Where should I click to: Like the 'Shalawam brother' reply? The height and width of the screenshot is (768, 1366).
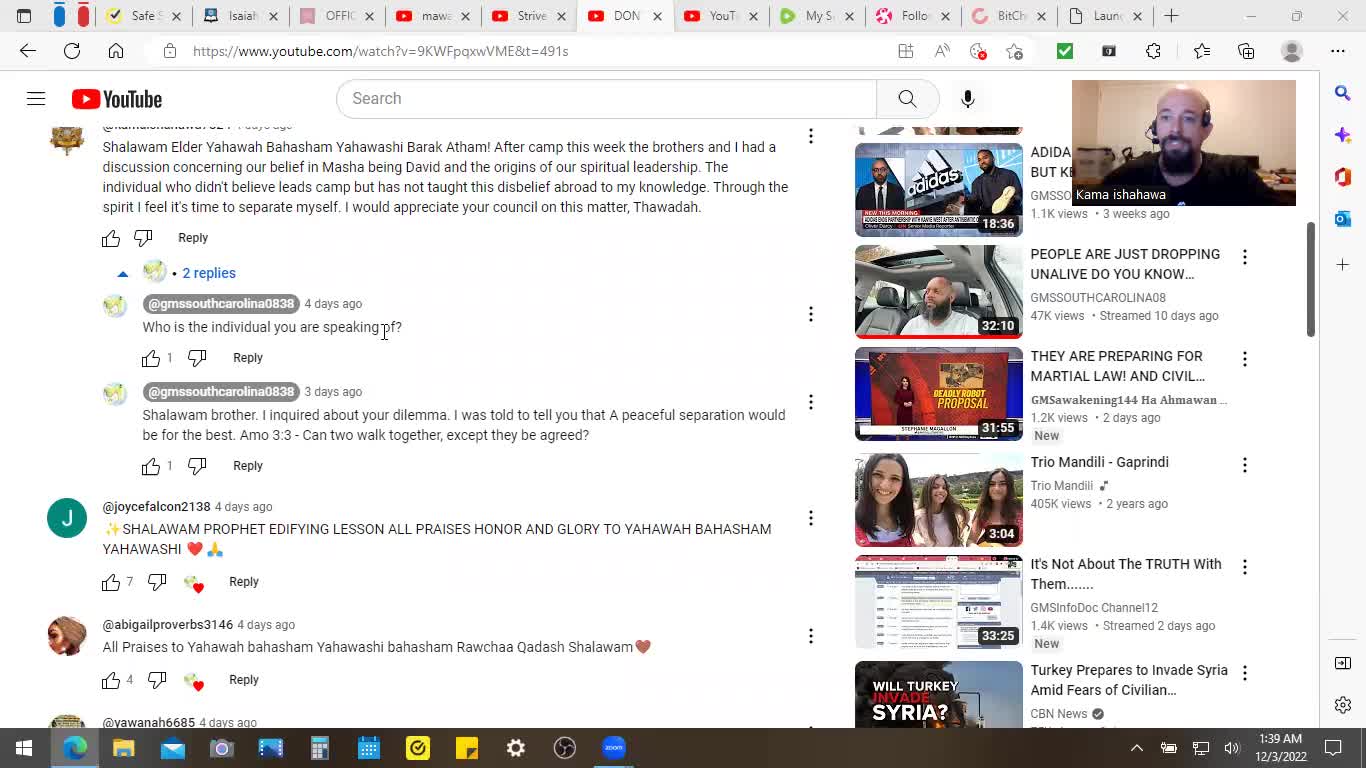click(151, 466)
